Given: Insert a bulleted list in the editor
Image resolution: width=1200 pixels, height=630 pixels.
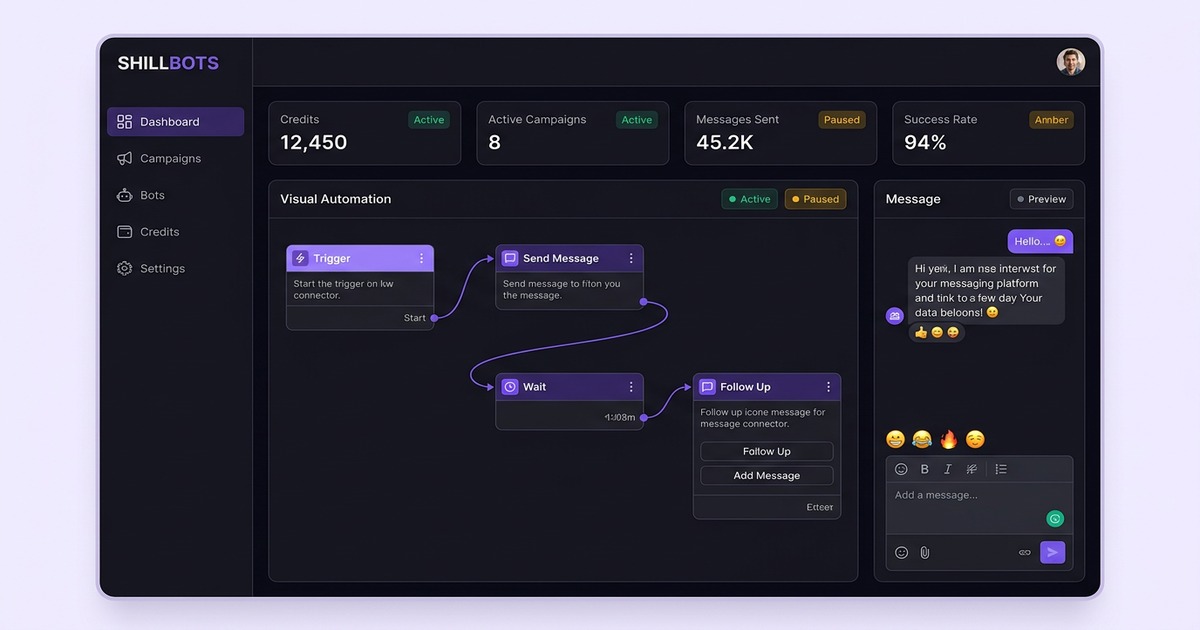Looking at the screenshot, I should pyautogui.click(x=1001, y=469).
